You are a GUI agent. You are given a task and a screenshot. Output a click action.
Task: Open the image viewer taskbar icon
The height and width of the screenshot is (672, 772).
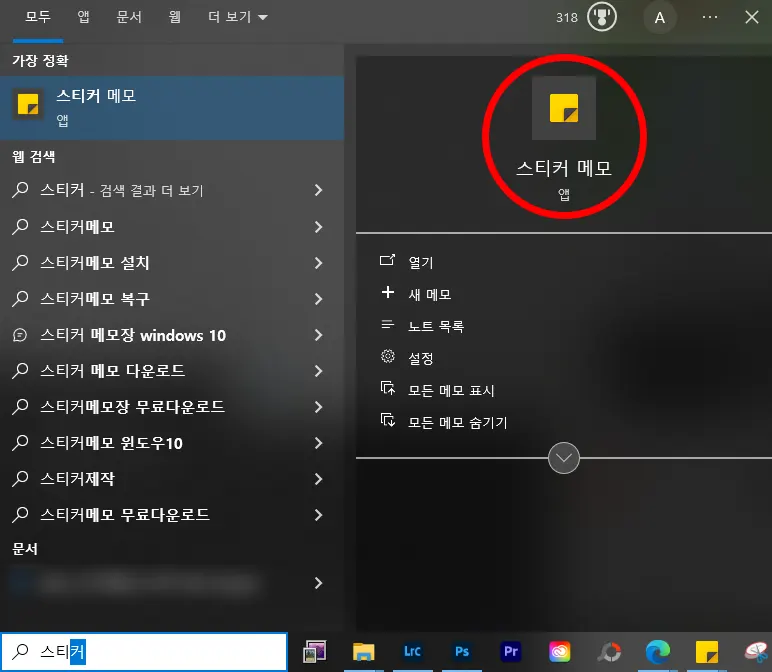pyautogui.click(x=315, y=652)
